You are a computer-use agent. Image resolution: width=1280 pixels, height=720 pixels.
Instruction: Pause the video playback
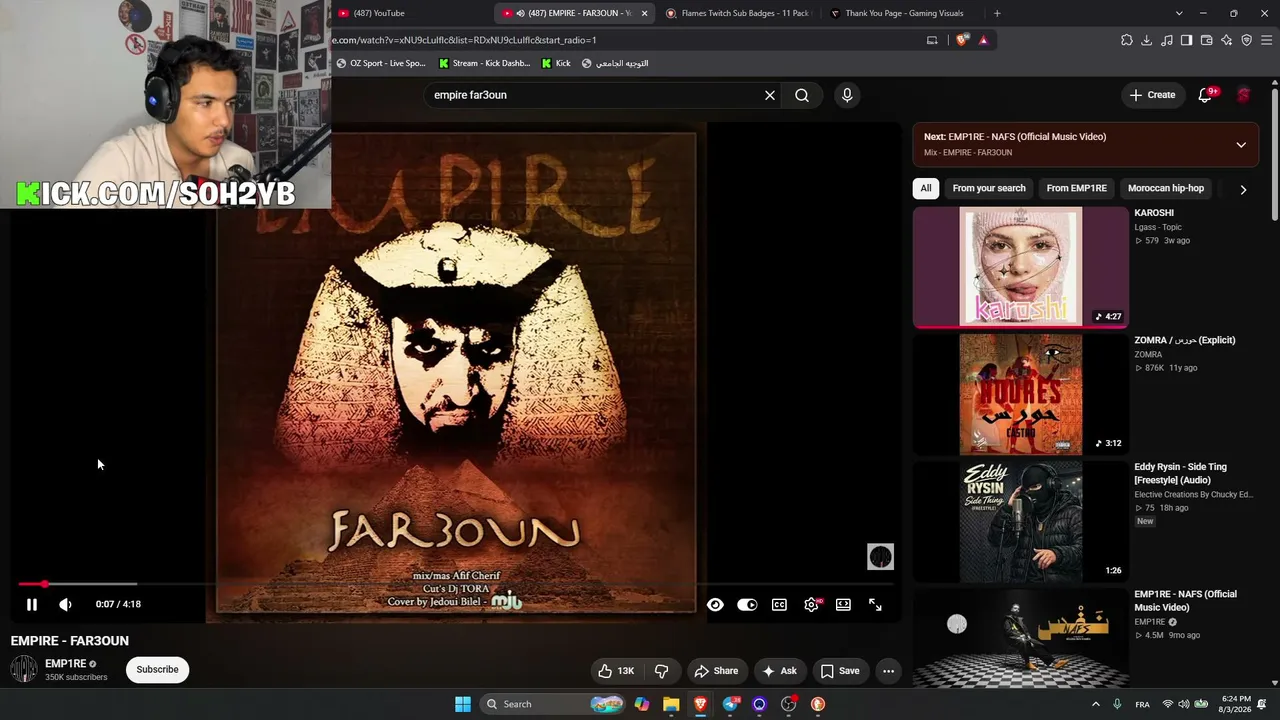[32, 604]
